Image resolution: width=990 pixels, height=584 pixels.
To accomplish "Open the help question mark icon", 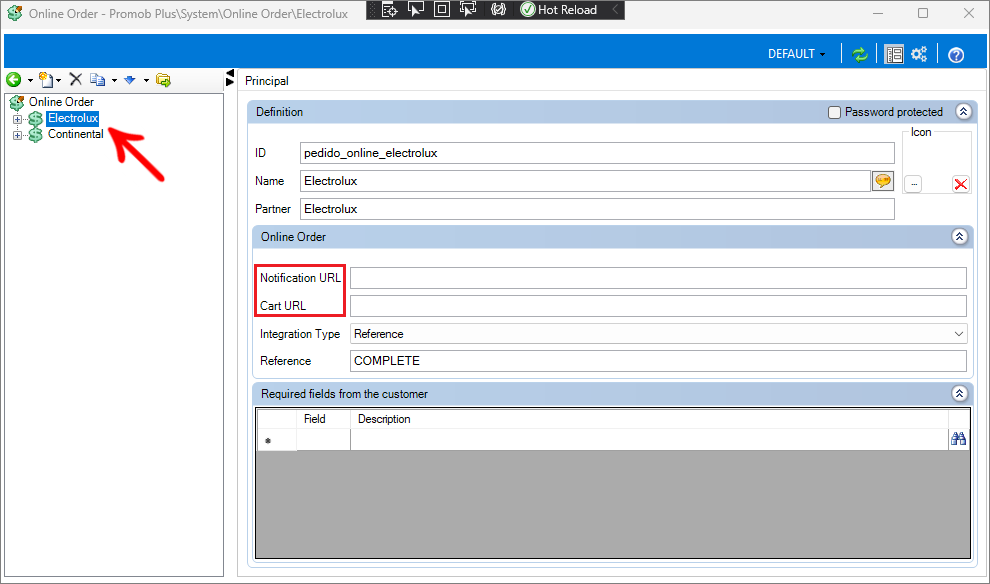I will pyautogui.click(x=956, y=55).
